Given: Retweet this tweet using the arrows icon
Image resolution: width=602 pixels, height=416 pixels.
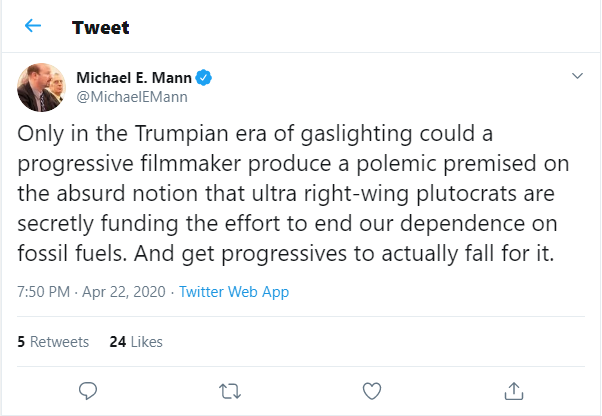Looking at the screenshot, I should coord(229,389).
